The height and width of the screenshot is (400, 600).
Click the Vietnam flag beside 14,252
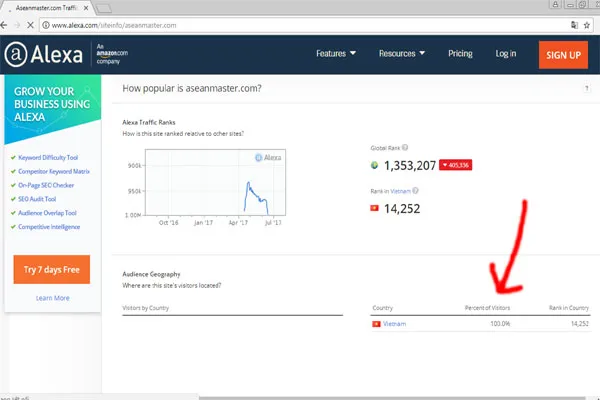pos(374,208)
